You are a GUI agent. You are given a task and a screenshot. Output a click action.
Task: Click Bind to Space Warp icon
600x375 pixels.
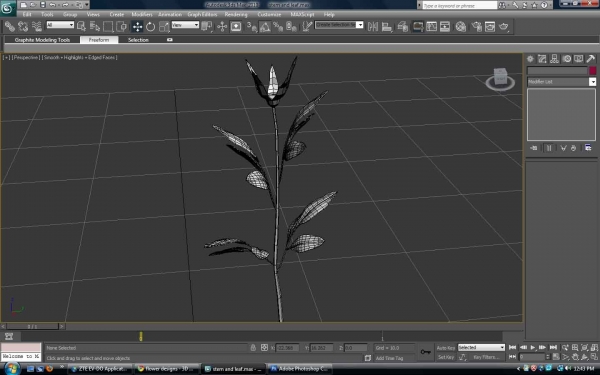point(37,26)
